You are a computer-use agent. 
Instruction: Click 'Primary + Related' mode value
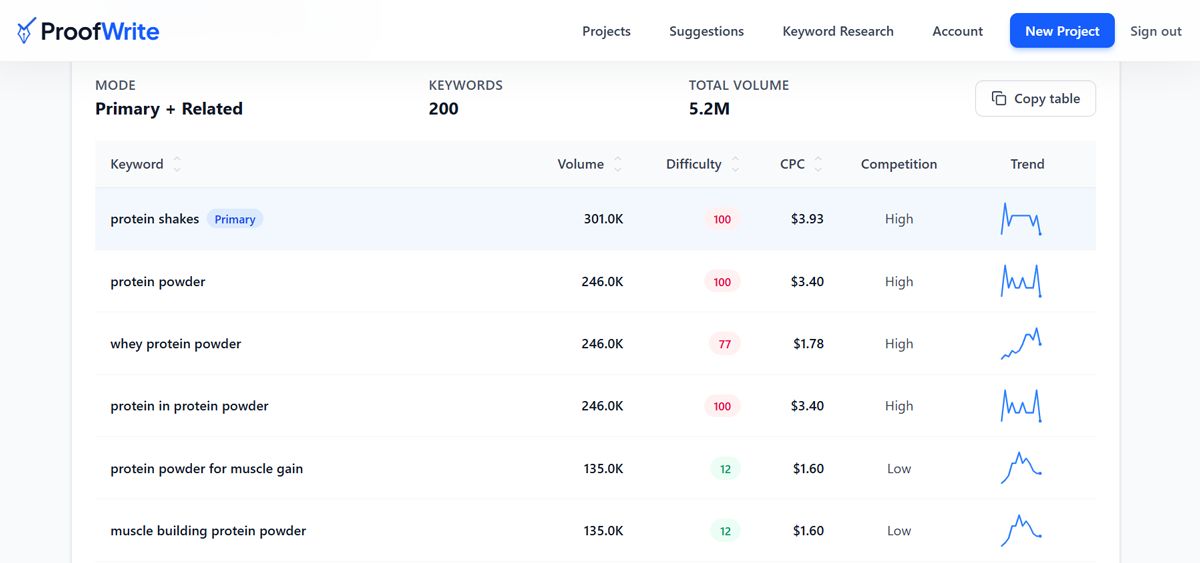(x=169, y=108)
